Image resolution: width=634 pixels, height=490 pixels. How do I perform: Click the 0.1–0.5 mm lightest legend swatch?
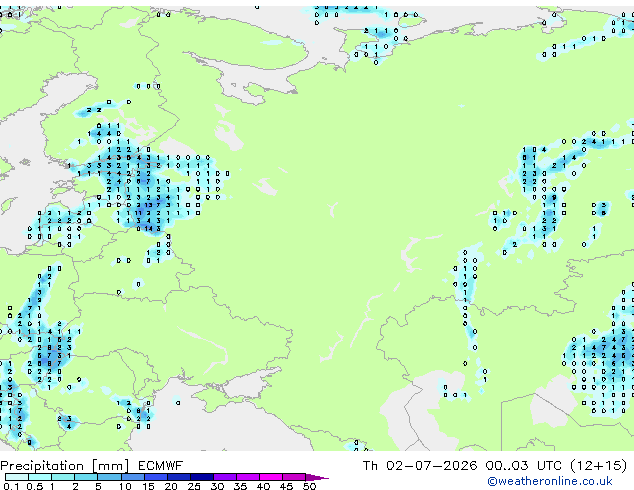tap(17, 477)
